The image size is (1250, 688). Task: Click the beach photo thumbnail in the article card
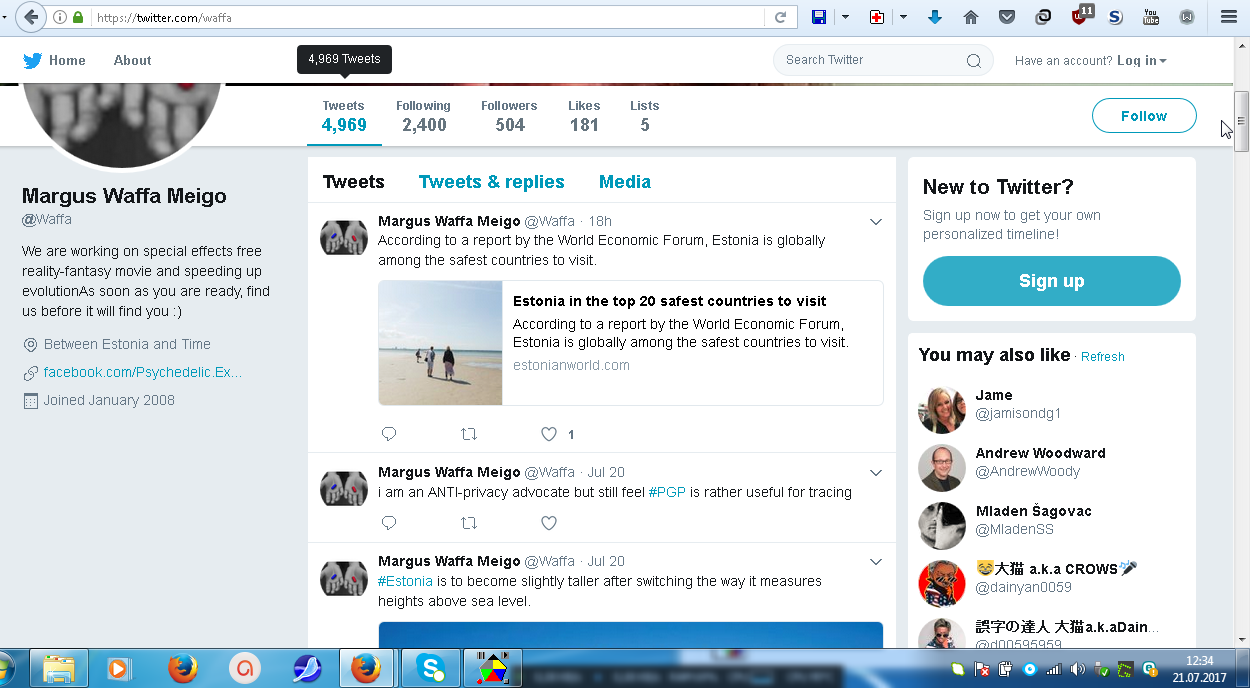[440, 343]
